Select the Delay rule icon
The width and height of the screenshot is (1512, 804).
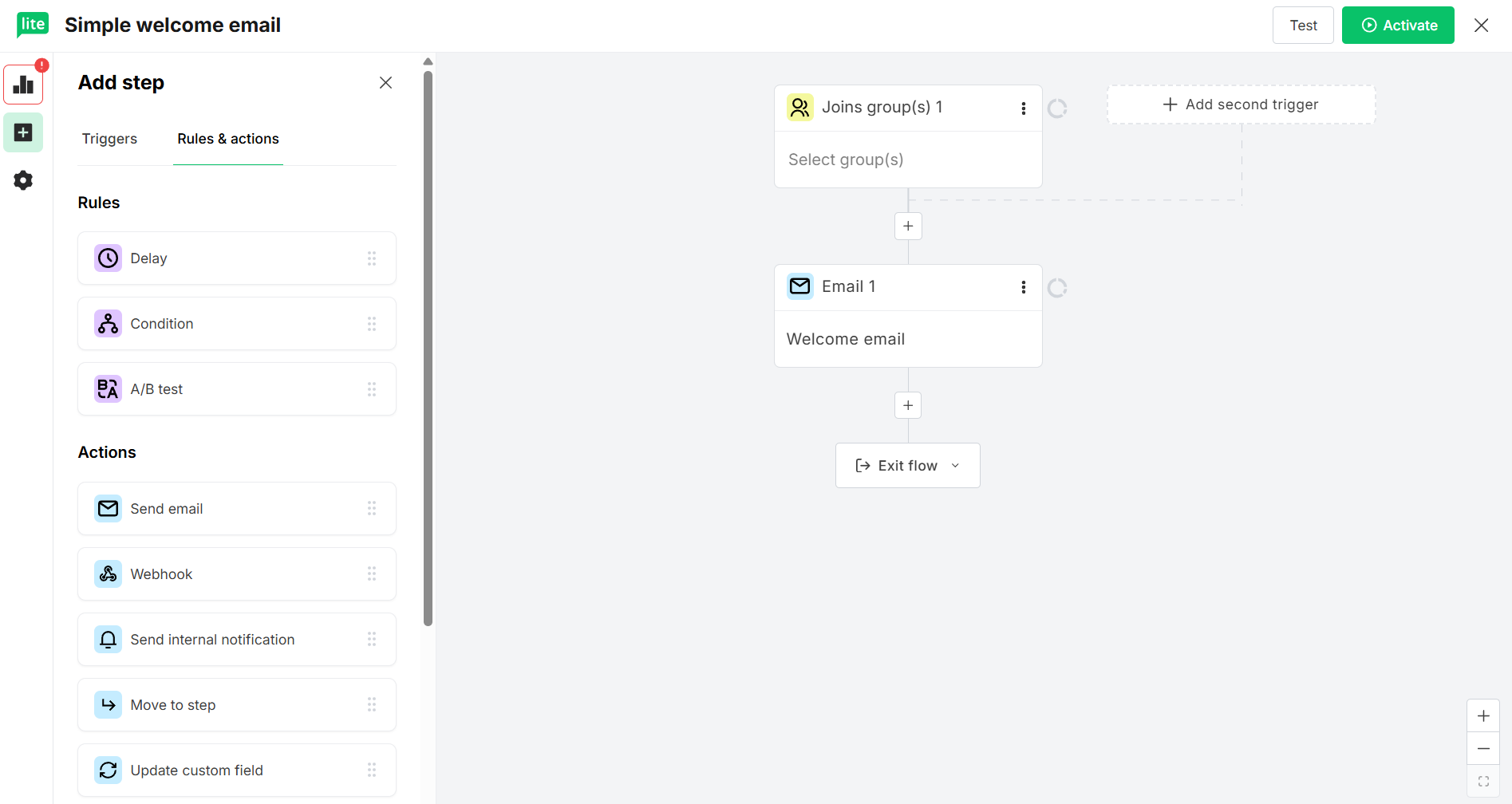tap(108, 258)
